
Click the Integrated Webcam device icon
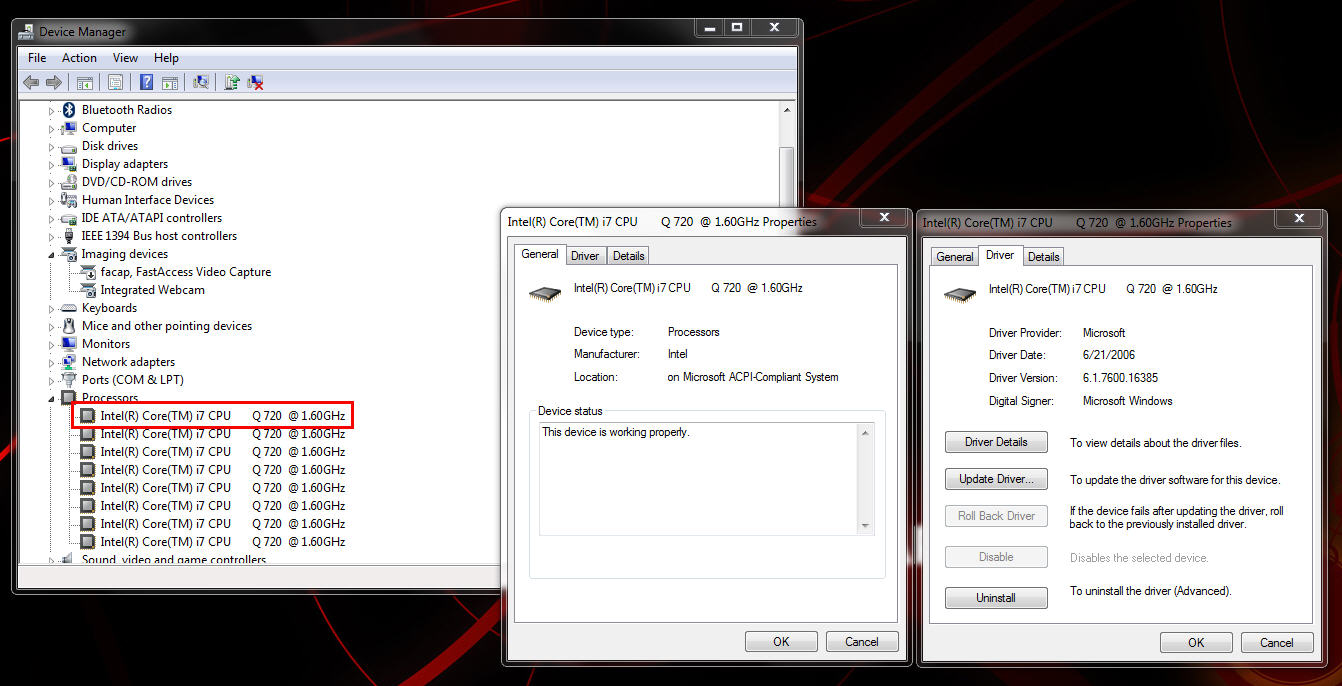88,290
